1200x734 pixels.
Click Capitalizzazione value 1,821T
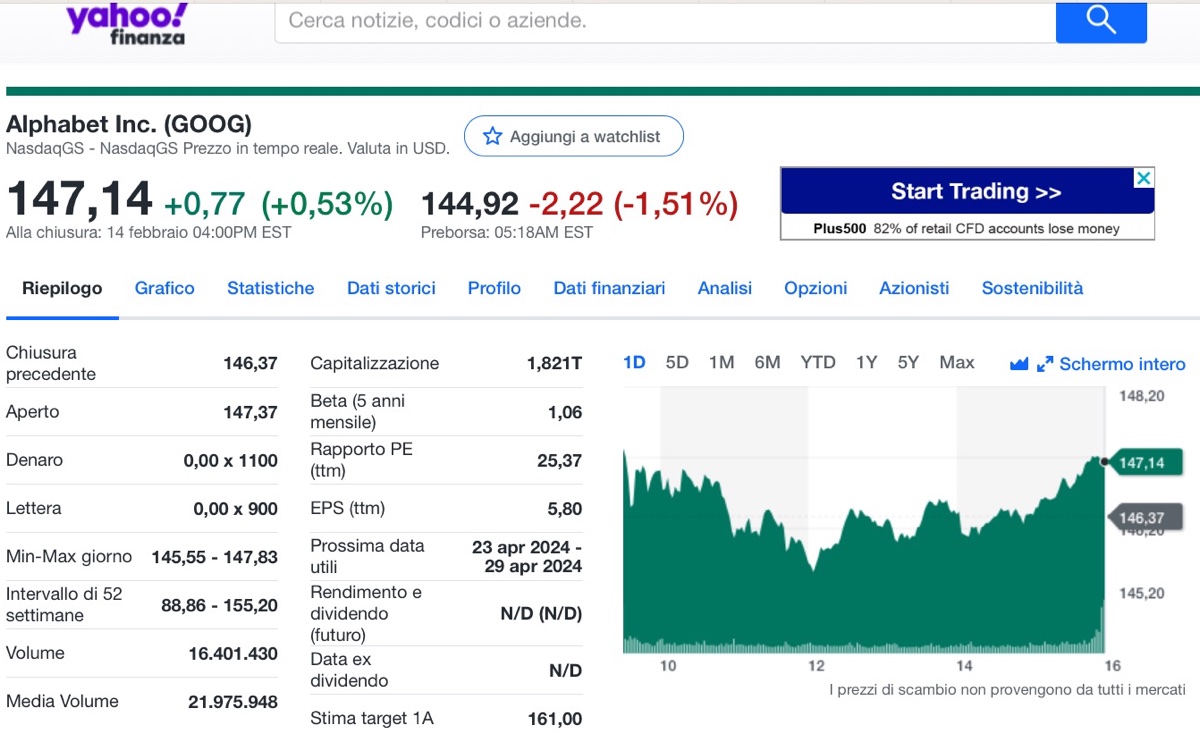click(555, 363)
